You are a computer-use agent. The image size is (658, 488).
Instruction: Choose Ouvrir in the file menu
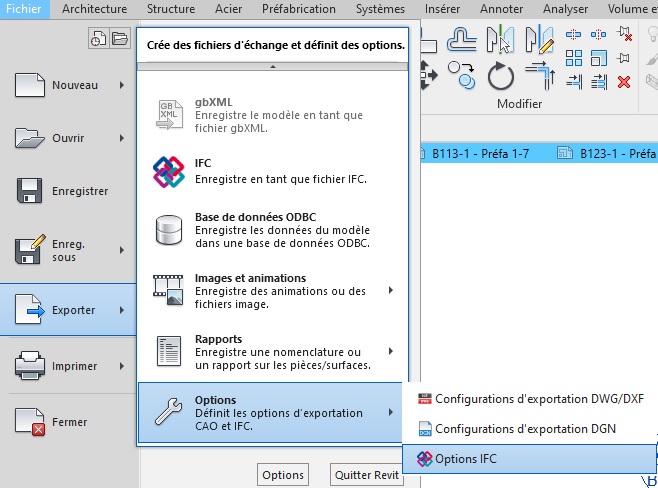point(68,138)
